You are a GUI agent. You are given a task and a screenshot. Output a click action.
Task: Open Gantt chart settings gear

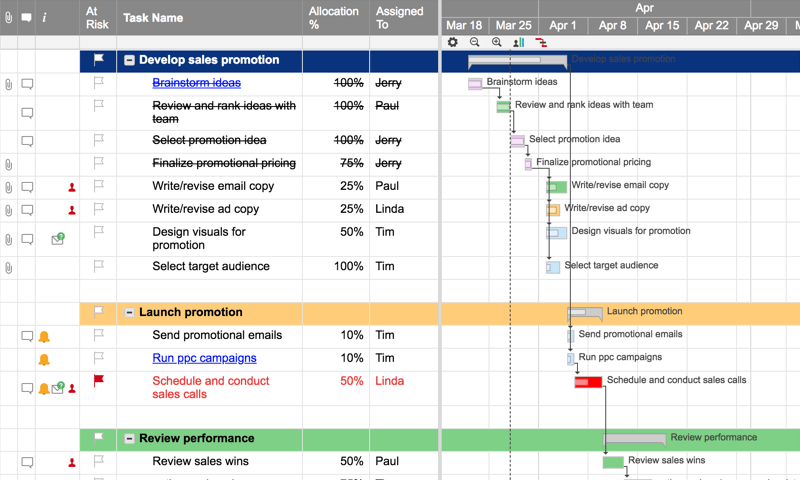[453, 43]
